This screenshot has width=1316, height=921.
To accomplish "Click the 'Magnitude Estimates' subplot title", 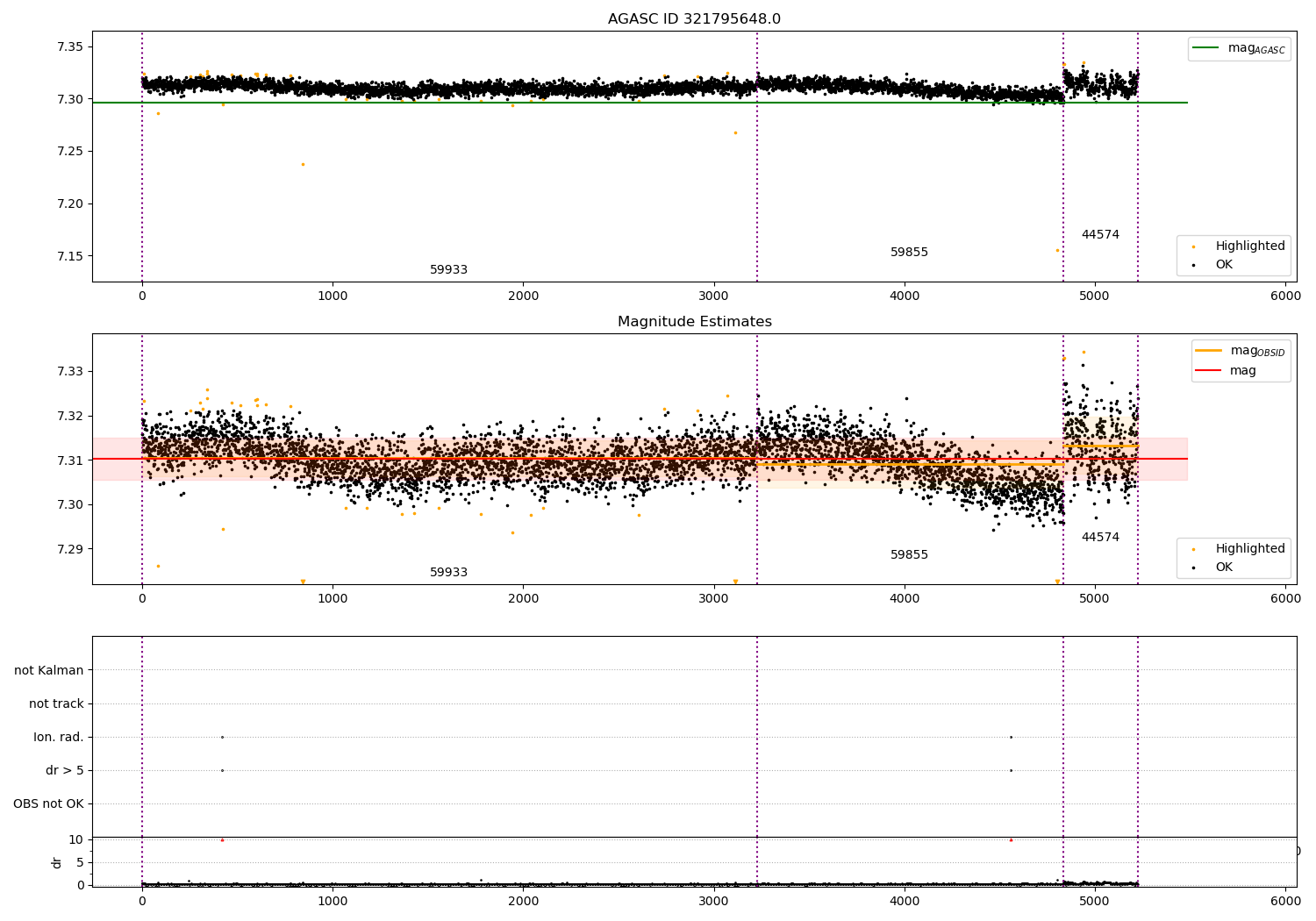I will pos(695,322).
